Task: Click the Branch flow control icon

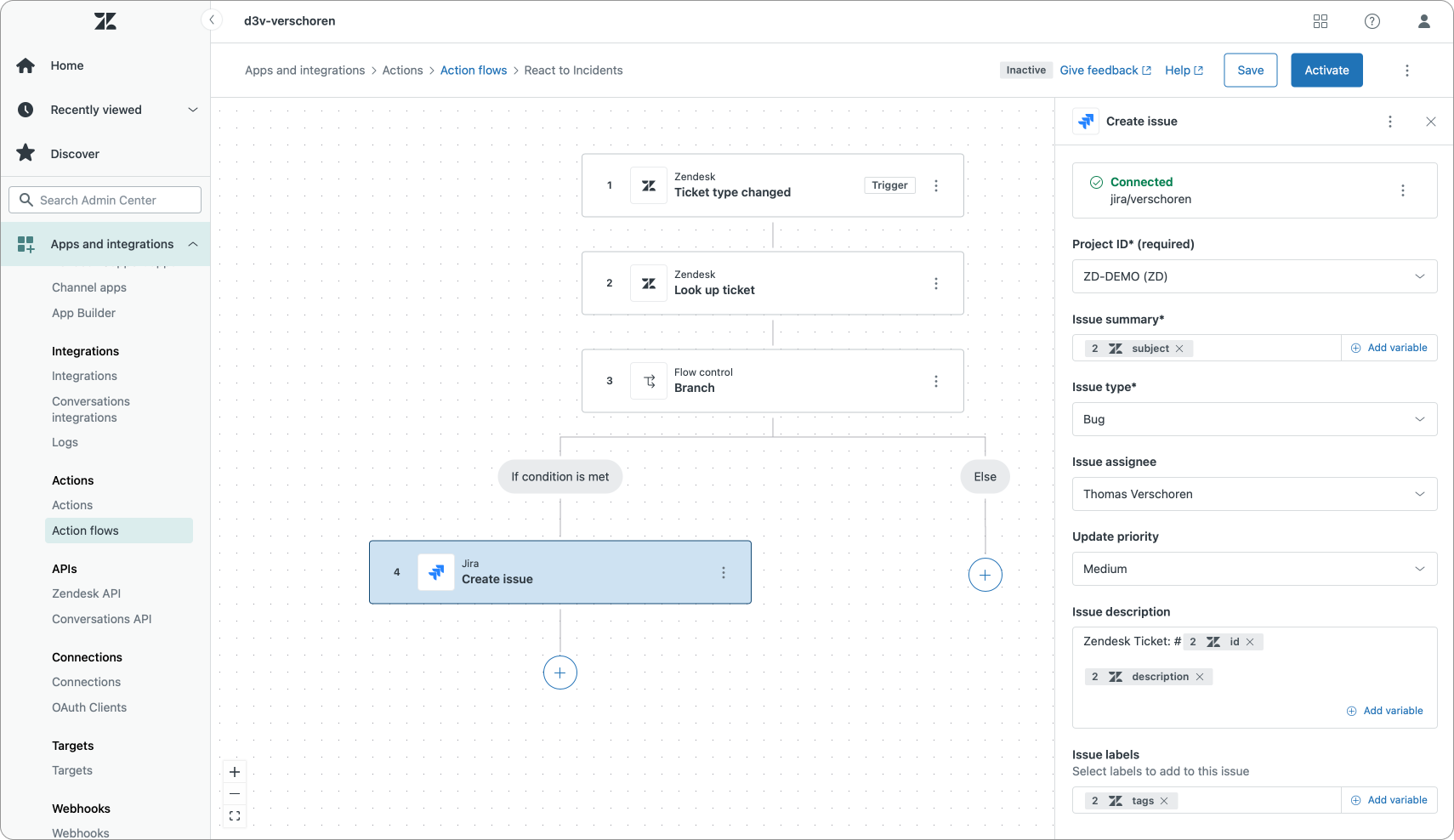Action: click(x=649, y=381)
